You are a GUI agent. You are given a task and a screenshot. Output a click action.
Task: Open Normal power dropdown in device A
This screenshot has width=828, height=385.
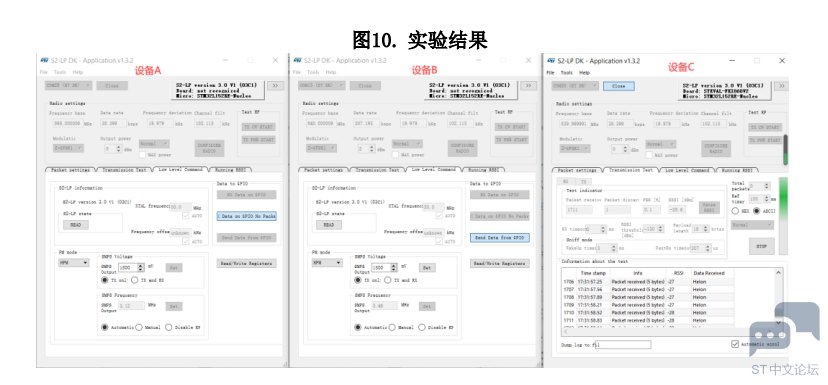pos(154,144)
